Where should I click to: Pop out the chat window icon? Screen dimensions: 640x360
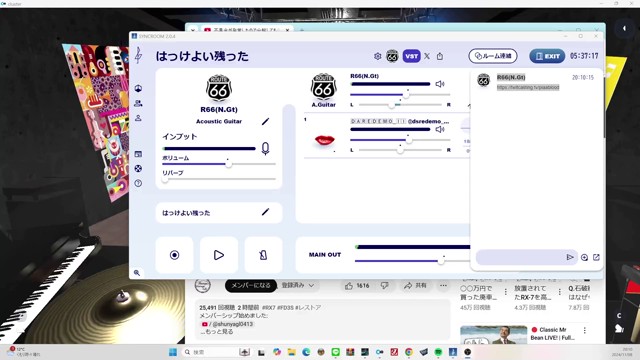(596, 257)
